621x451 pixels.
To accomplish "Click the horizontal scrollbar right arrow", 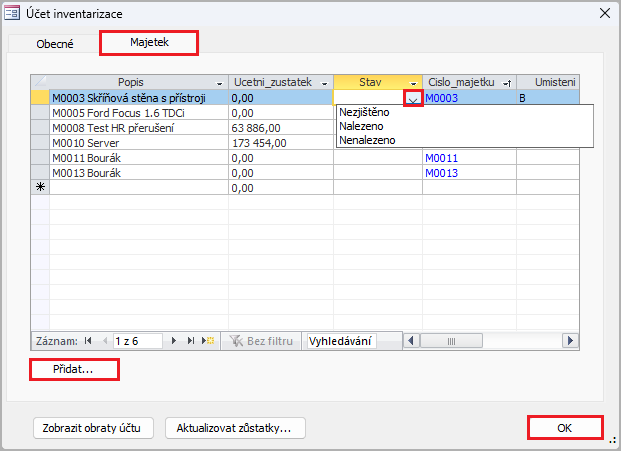I will (x=573, y=341).
